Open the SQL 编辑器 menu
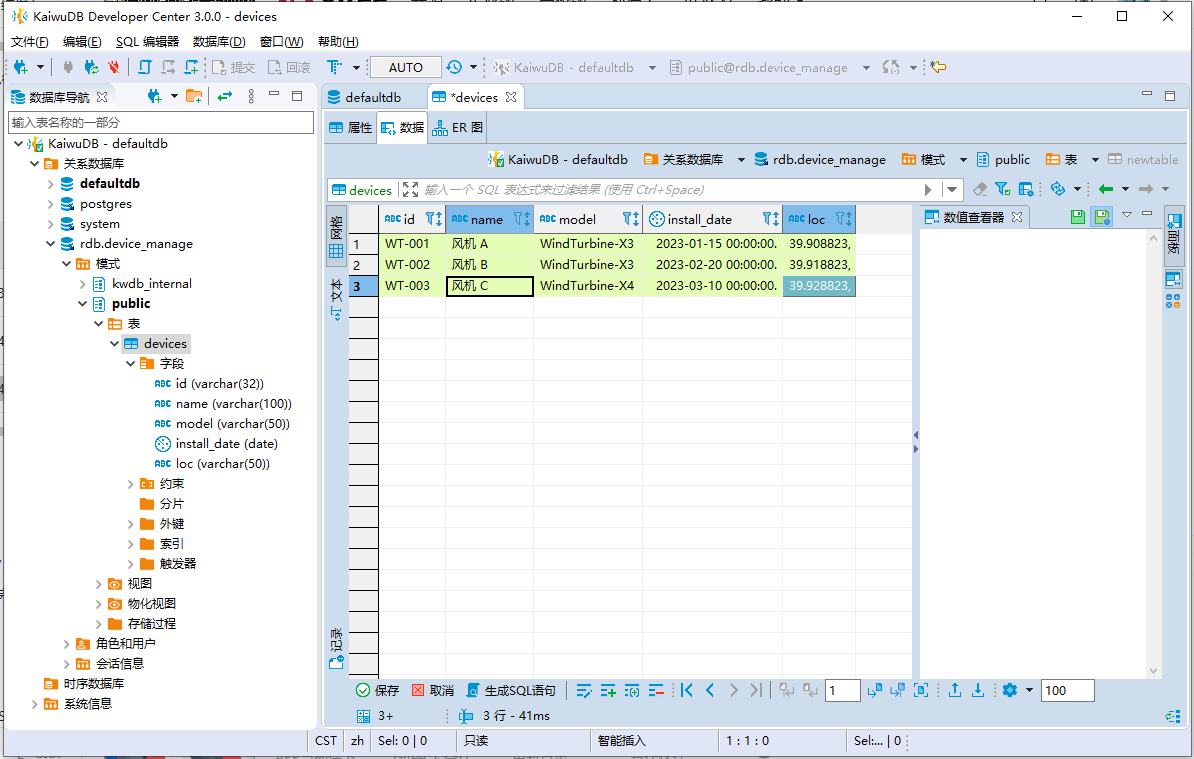The height and width of the screenshot is (759, 1194). pyautogui.click(x=147, y=42)
